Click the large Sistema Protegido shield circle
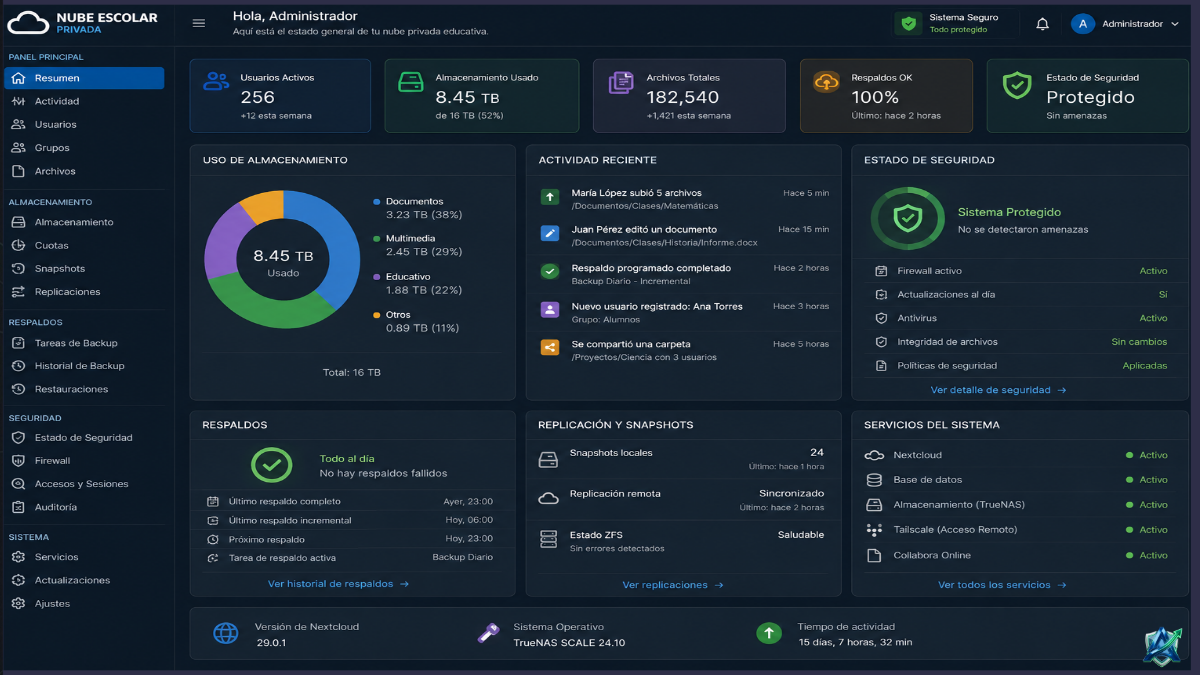1200x675 pixels. [907, 218]
